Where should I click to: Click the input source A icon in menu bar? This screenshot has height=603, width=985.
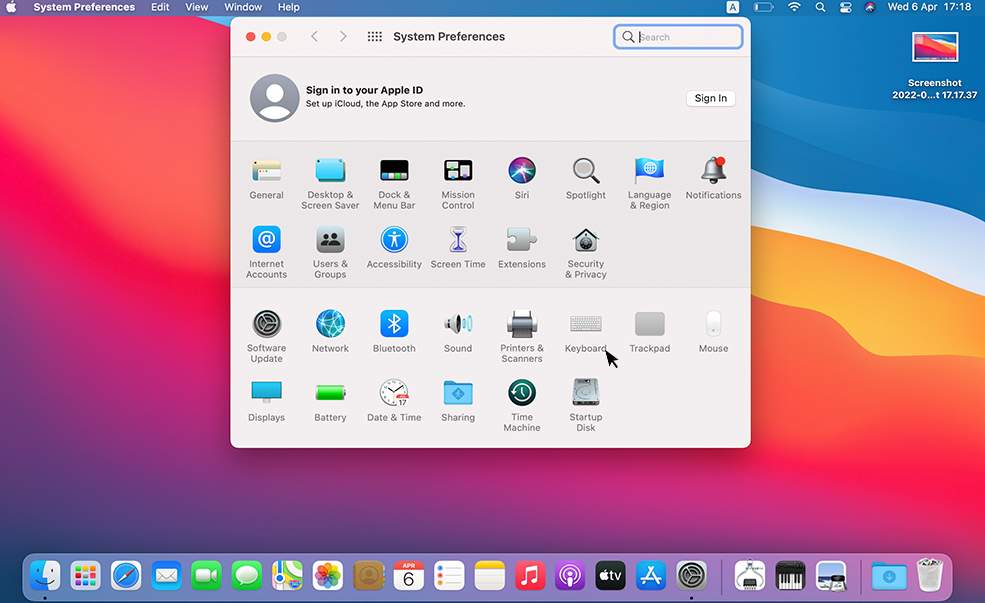pyautogui.click(x=732, y=8)
